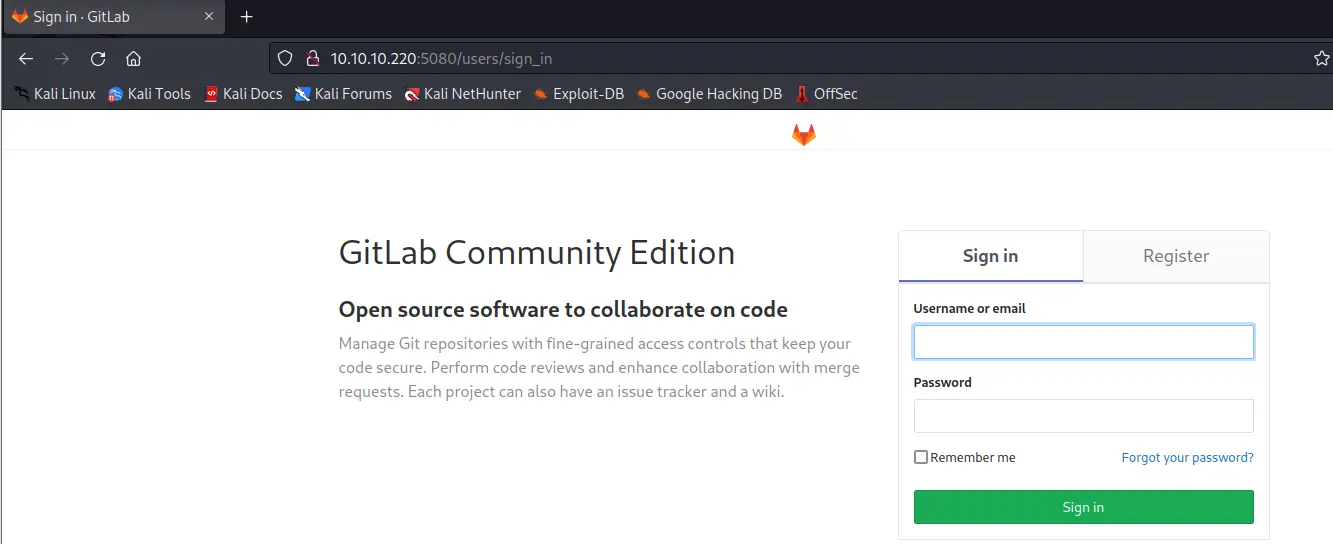The image size is (1333, 544).
Task: Open the Google Hacking DB bookmark
Action: [709, 93]
